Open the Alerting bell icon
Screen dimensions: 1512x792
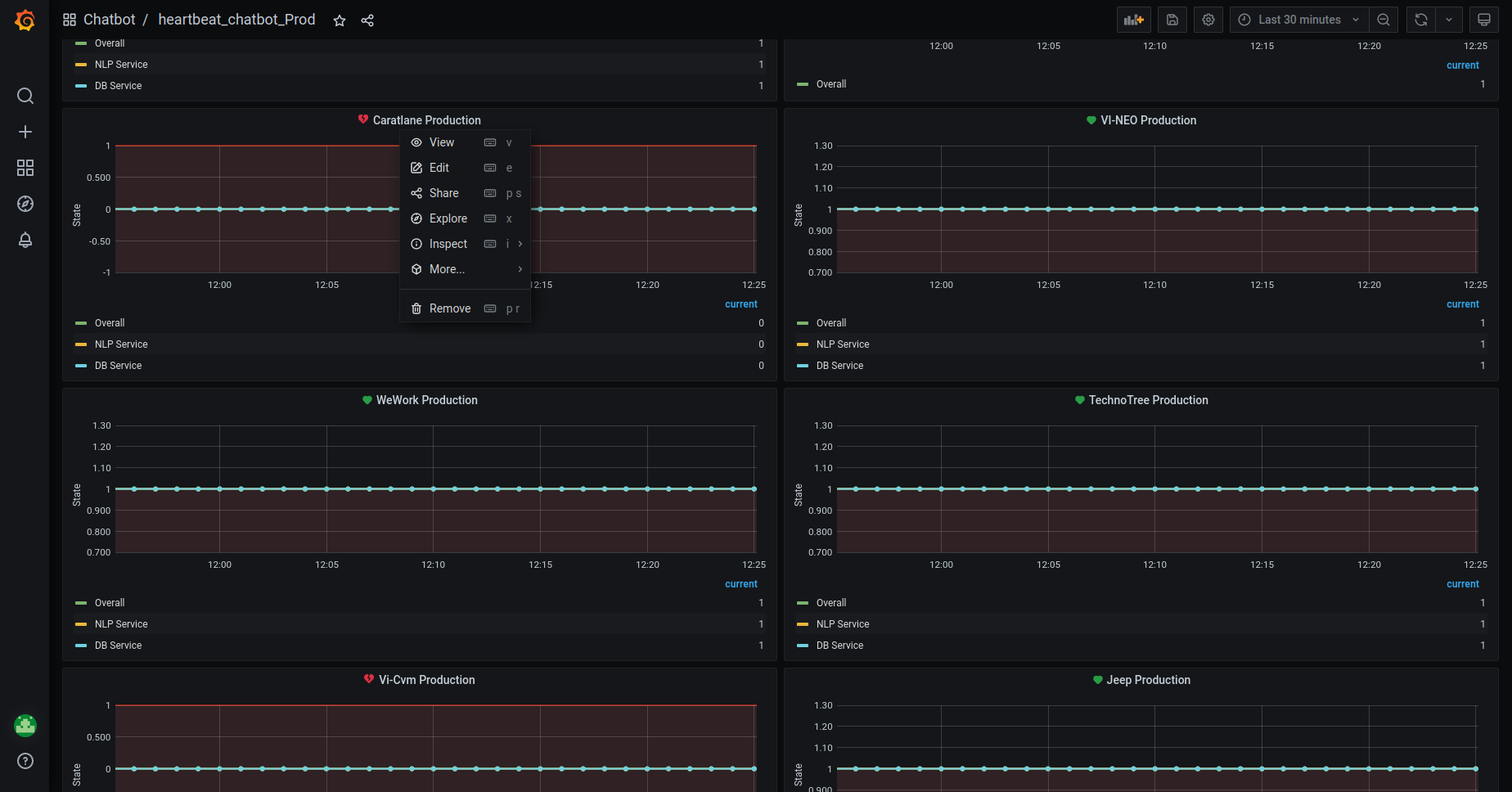[x=25, y=241]
